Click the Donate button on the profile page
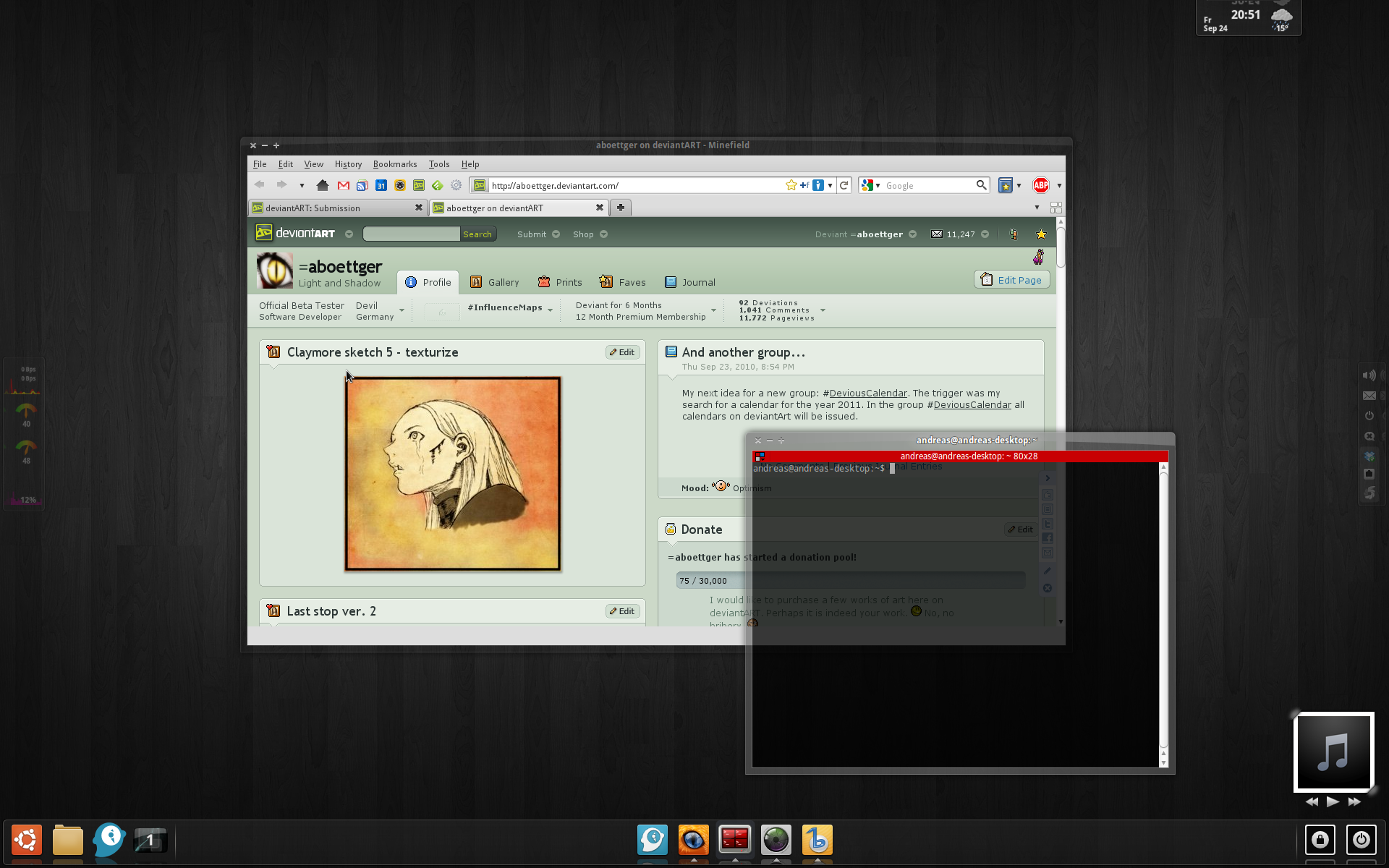 point(700,528)
